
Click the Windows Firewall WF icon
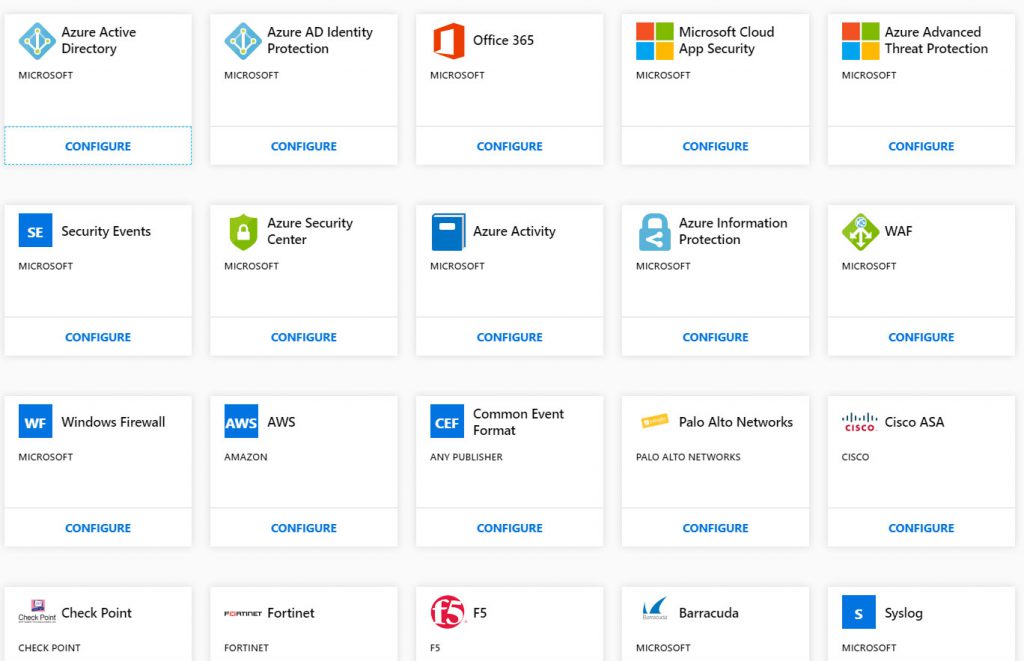35,421
